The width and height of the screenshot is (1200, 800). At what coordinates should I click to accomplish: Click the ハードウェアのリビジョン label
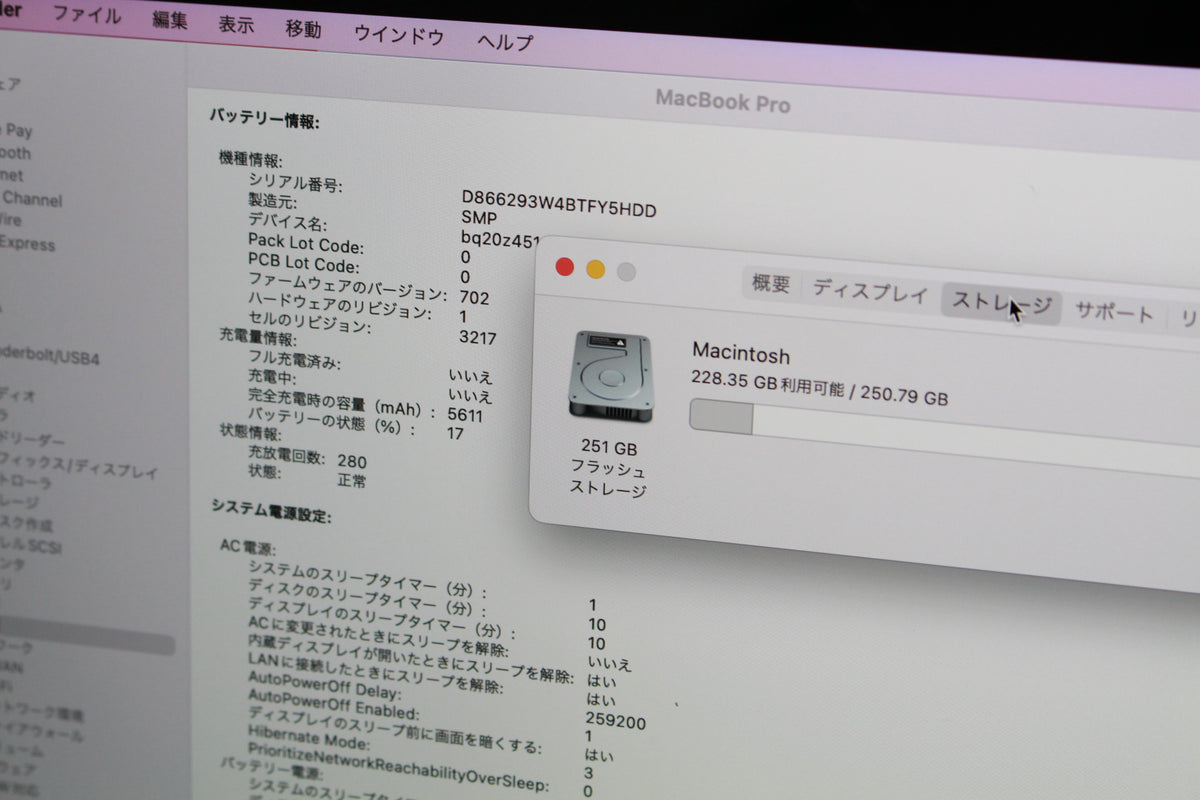tap(340, 307)
